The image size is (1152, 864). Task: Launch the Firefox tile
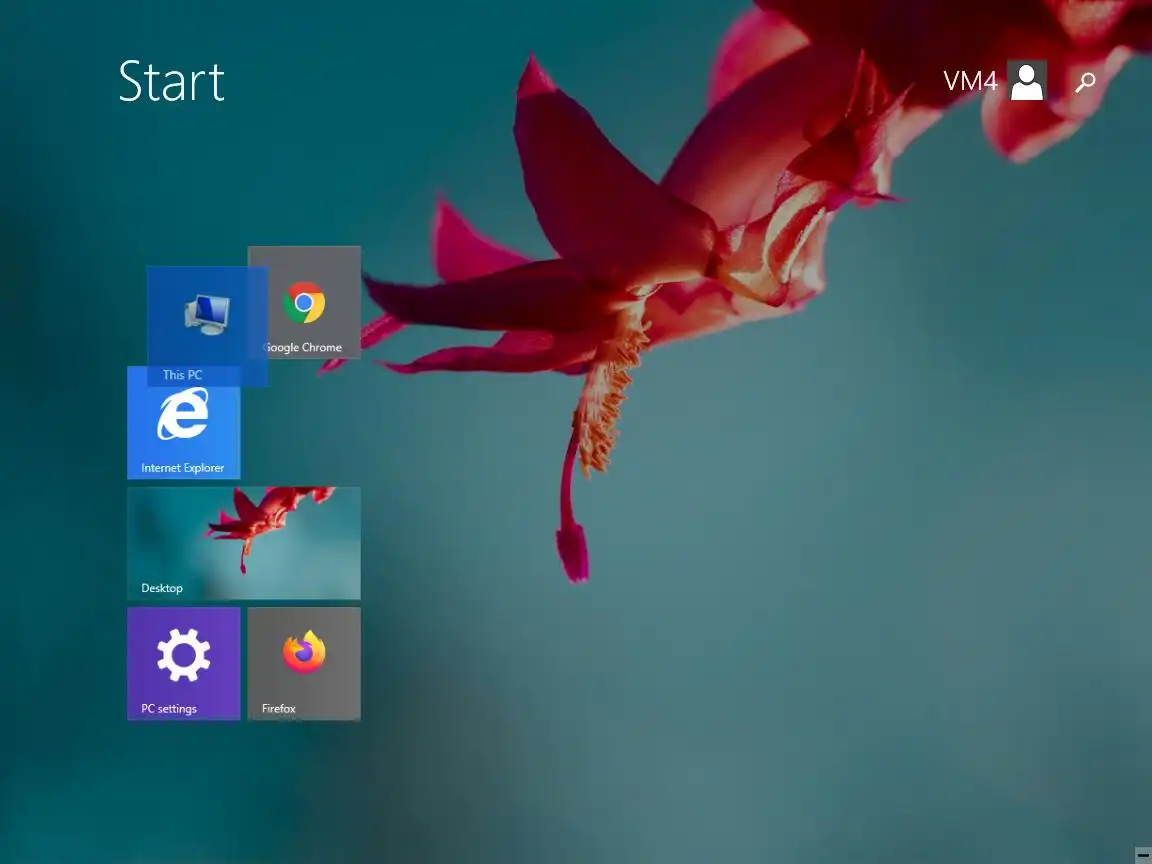(x=304, y=663)
